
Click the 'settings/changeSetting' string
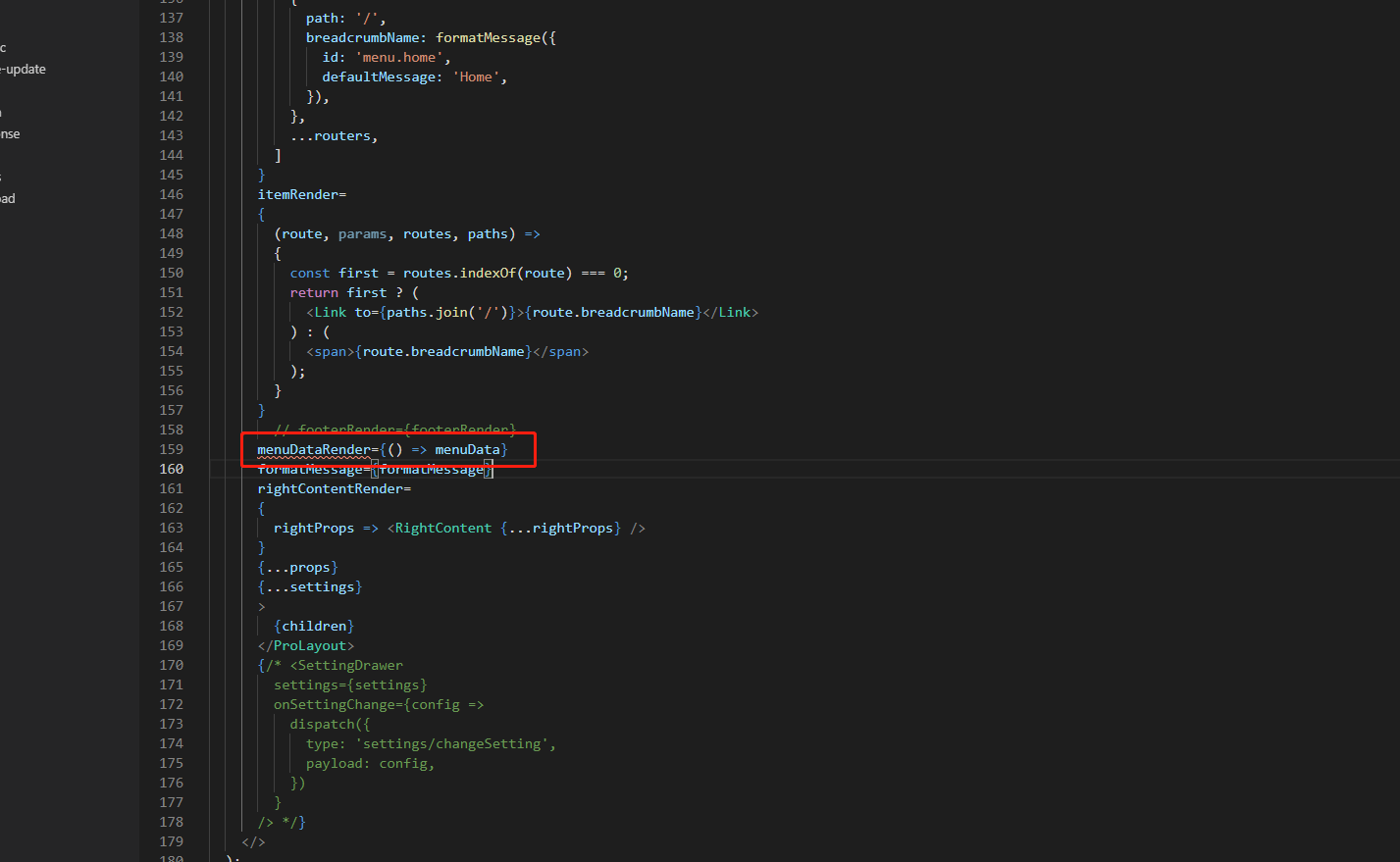pos(451,743)
